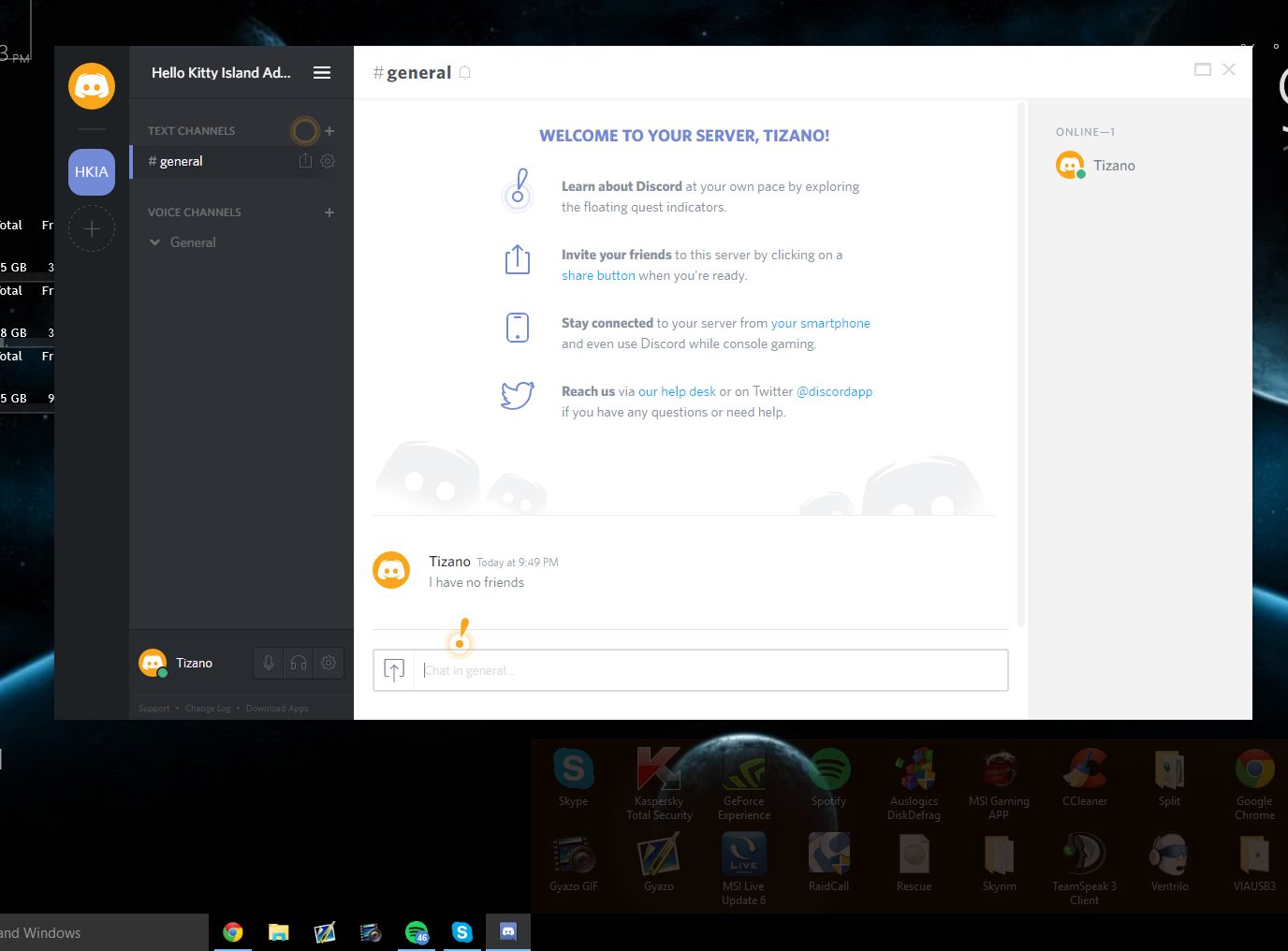Image resolution: width=1288 pixels, height=951 pixels.
Task: Click the Invite your friends share icon
Action: [x=518, y=259]
